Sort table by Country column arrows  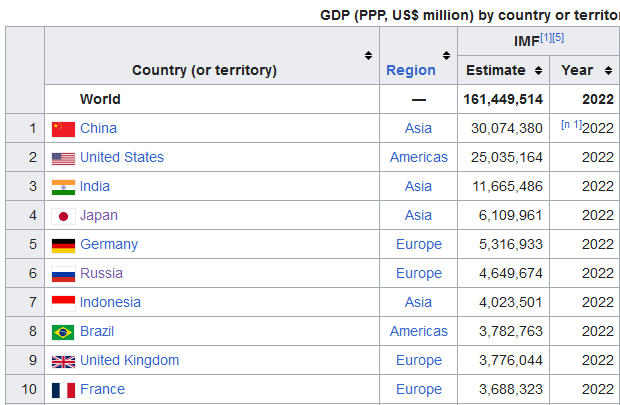pos(368,55)
